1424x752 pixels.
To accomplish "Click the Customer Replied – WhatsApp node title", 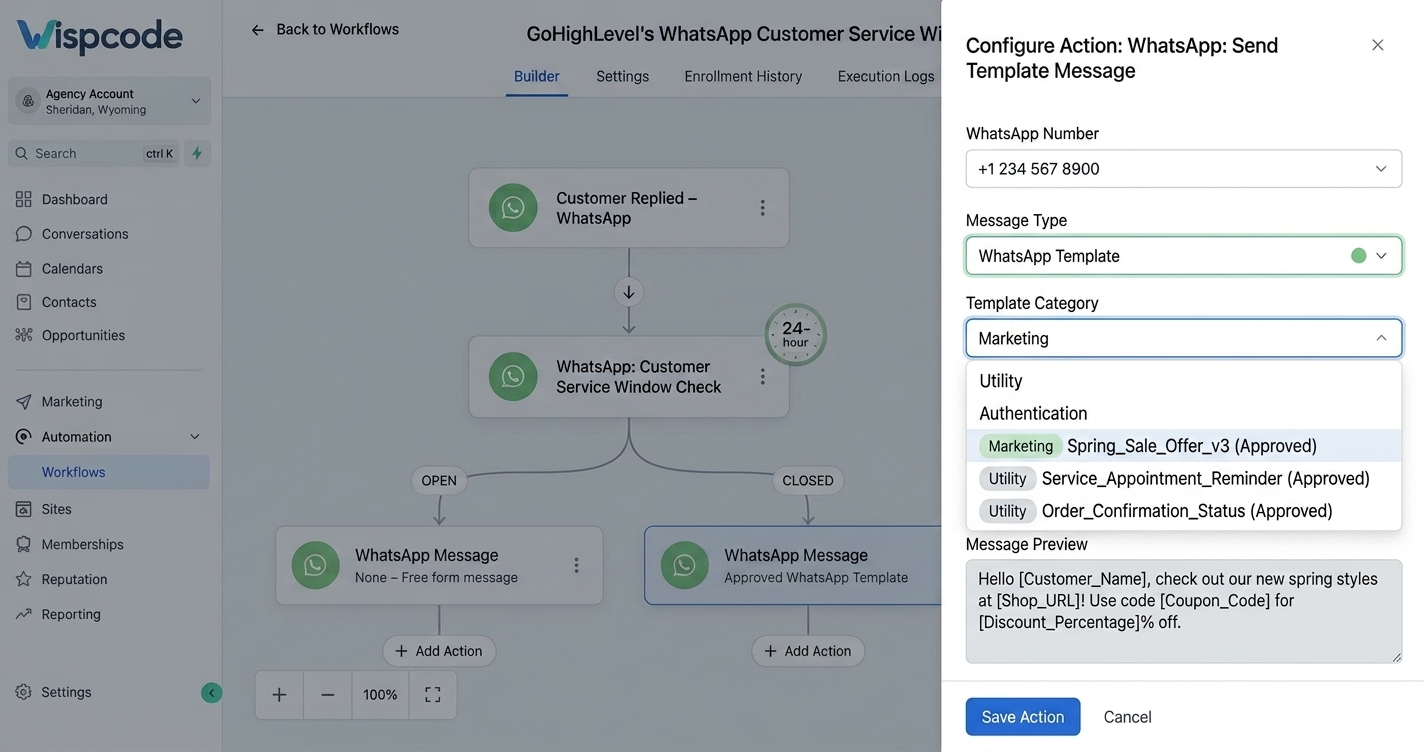I will [627, 208].
